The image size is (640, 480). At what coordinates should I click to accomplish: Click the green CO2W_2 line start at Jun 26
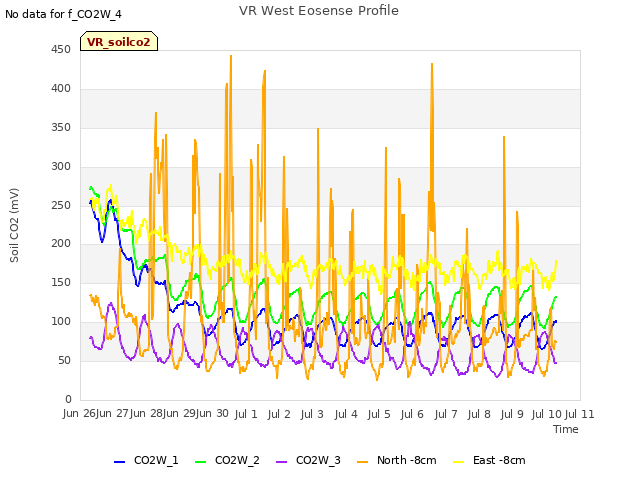[x=91, y=187]
